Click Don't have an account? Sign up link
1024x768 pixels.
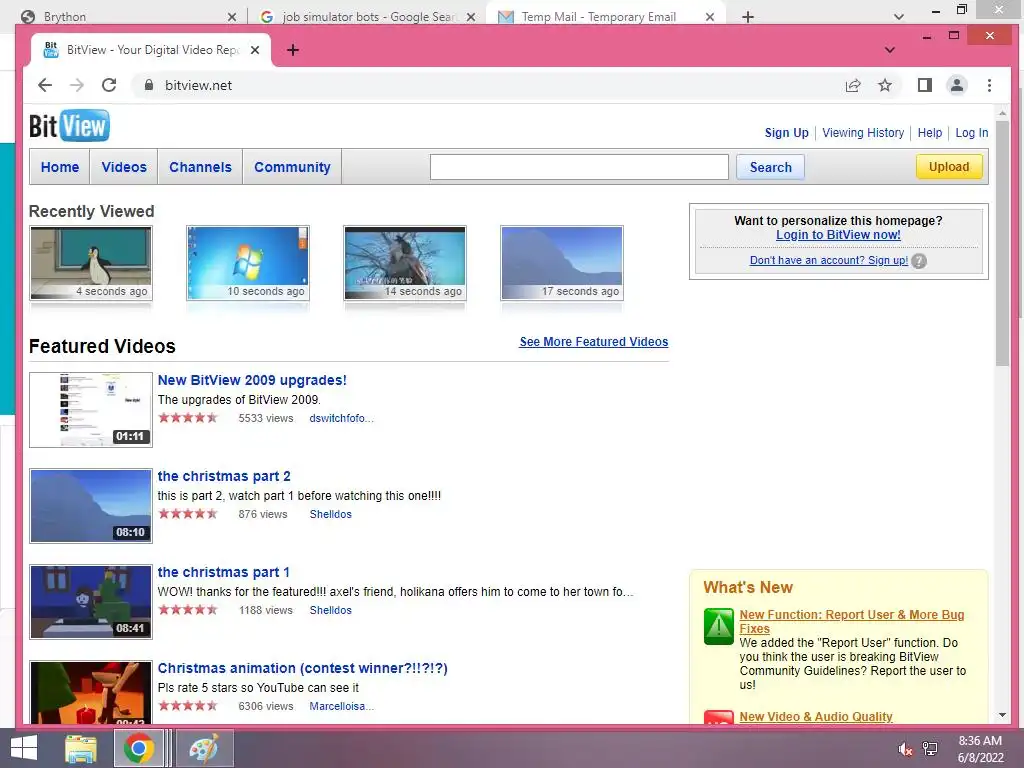coord(829,260)
